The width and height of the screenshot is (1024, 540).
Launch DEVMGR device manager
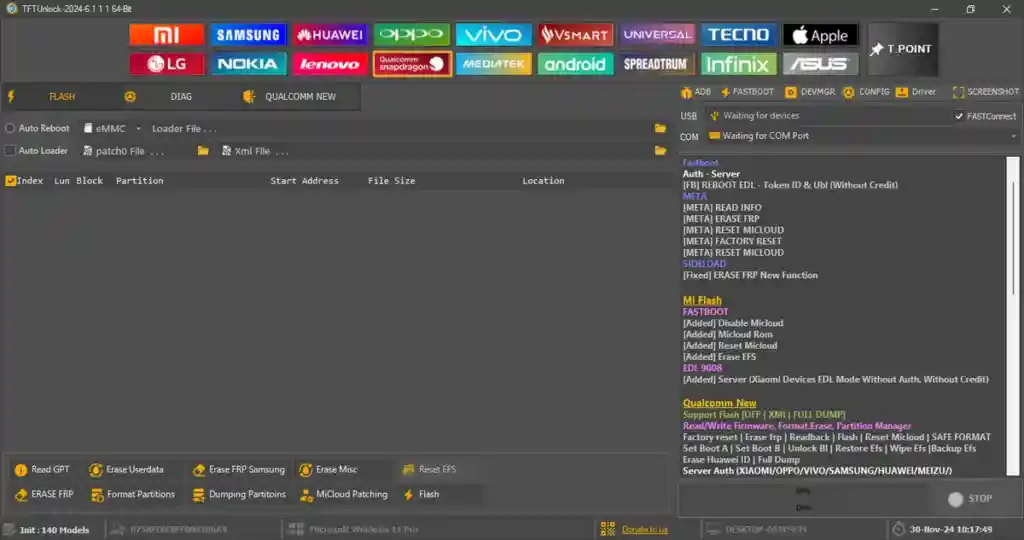[x=810, y=92]
